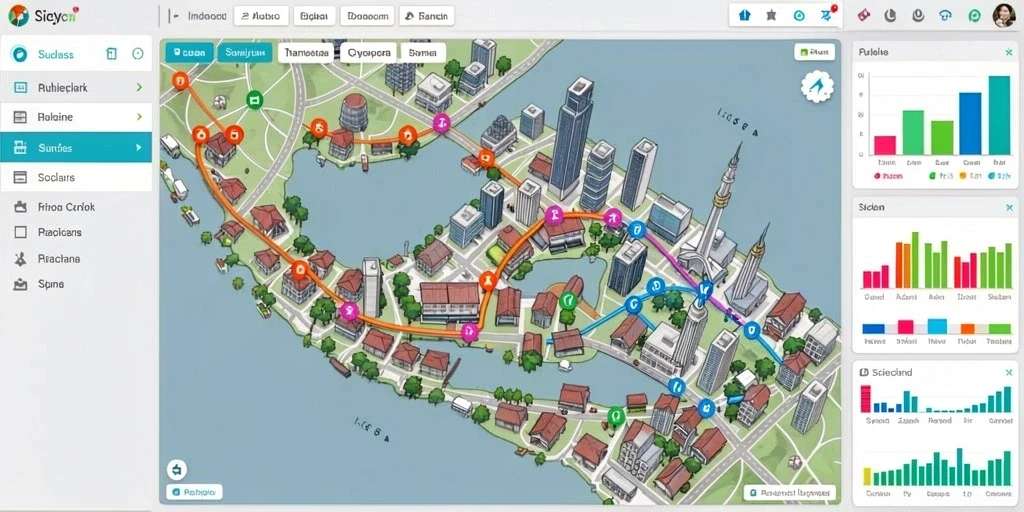This screenshot has height=512, width=1024.
Task: Click the star favorites icon in toolbar
Action: pos(771,15)
